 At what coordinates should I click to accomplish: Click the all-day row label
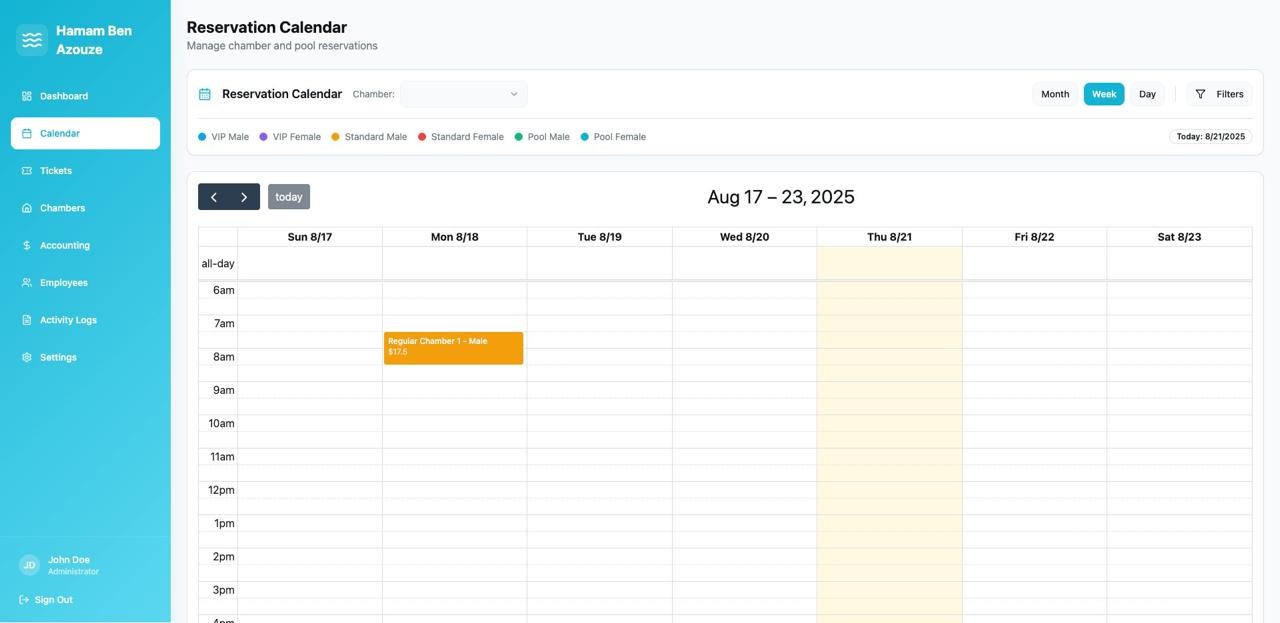(218, 264)
